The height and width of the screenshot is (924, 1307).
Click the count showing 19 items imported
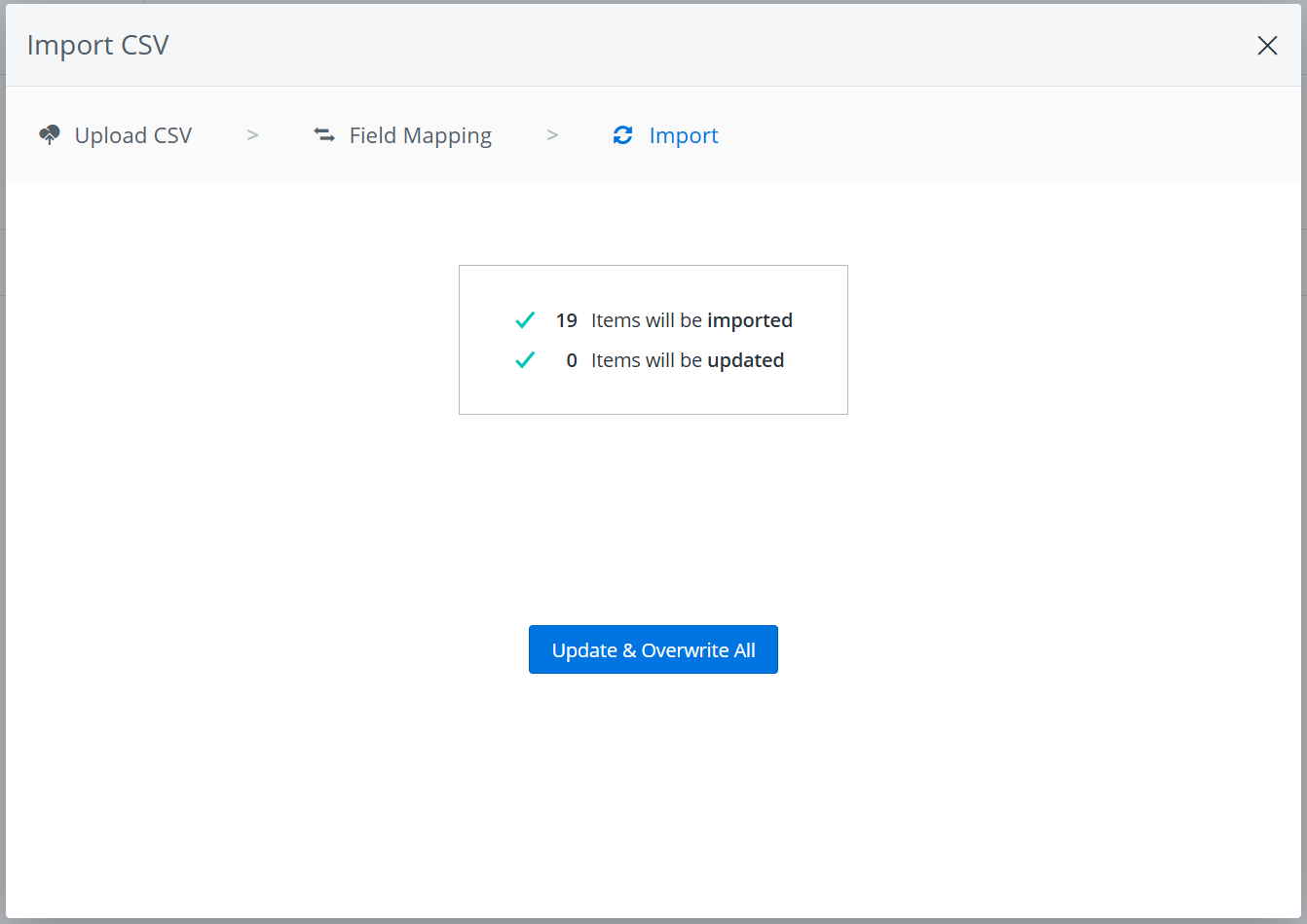(x=567, y=319)
